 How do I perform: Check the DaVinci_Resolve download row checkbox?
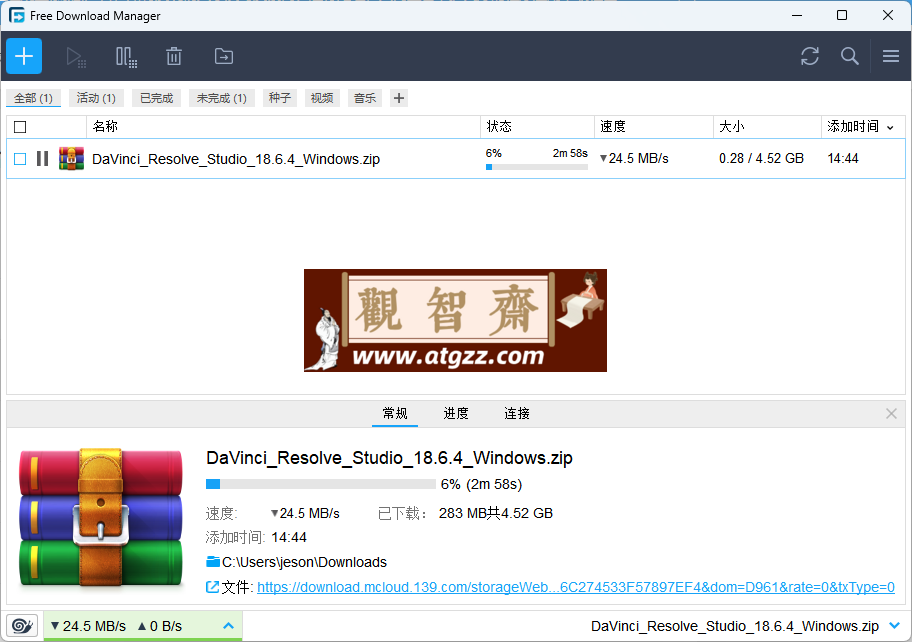[x=20, y=159]
